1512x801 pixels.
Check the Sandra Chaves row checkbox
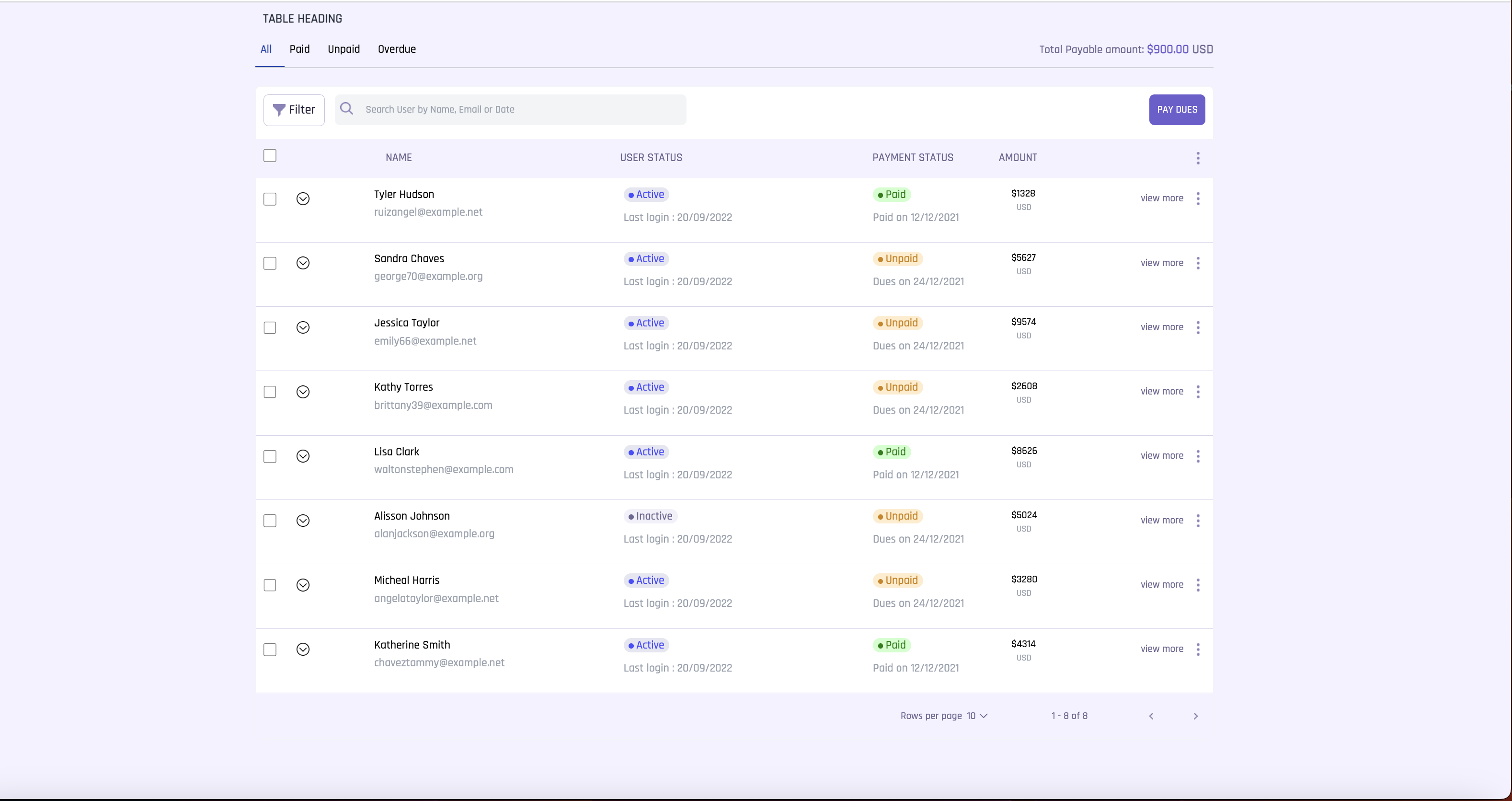[x=270, y=263]
